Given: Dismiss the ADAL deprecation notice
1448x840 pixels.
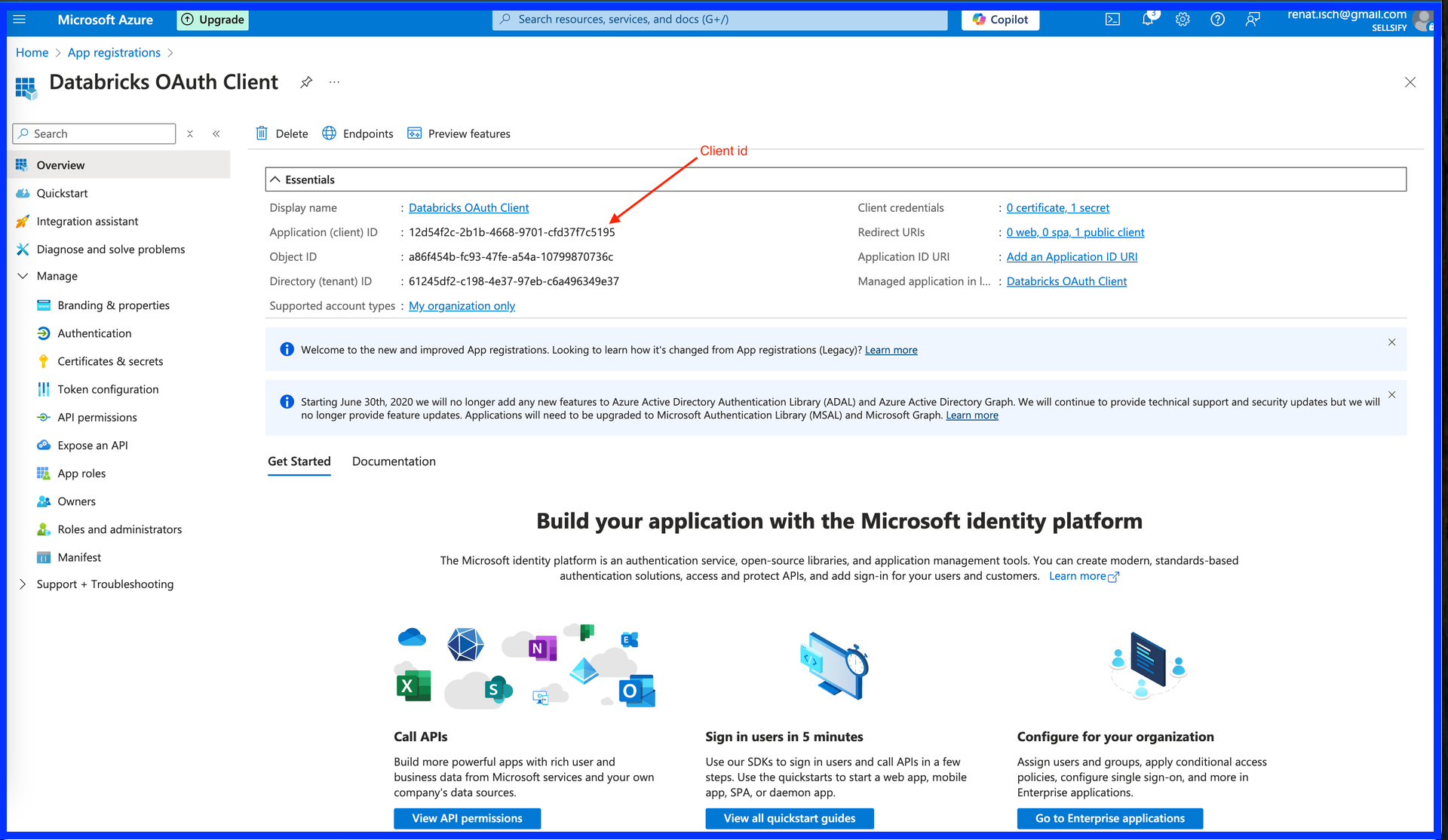Looking at the screenshot, I should pos(1391,394).
